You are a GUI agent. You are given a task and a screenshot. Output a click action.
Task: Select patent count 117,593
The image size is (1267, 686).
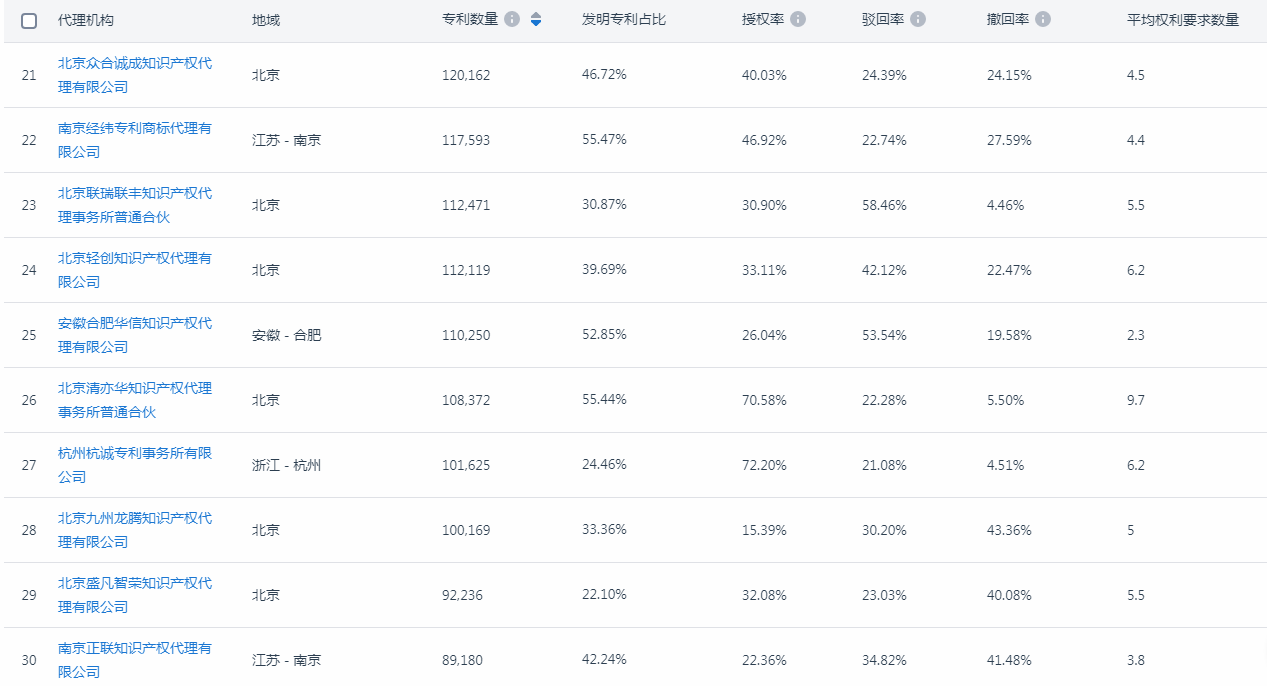[x=466, y=140]
